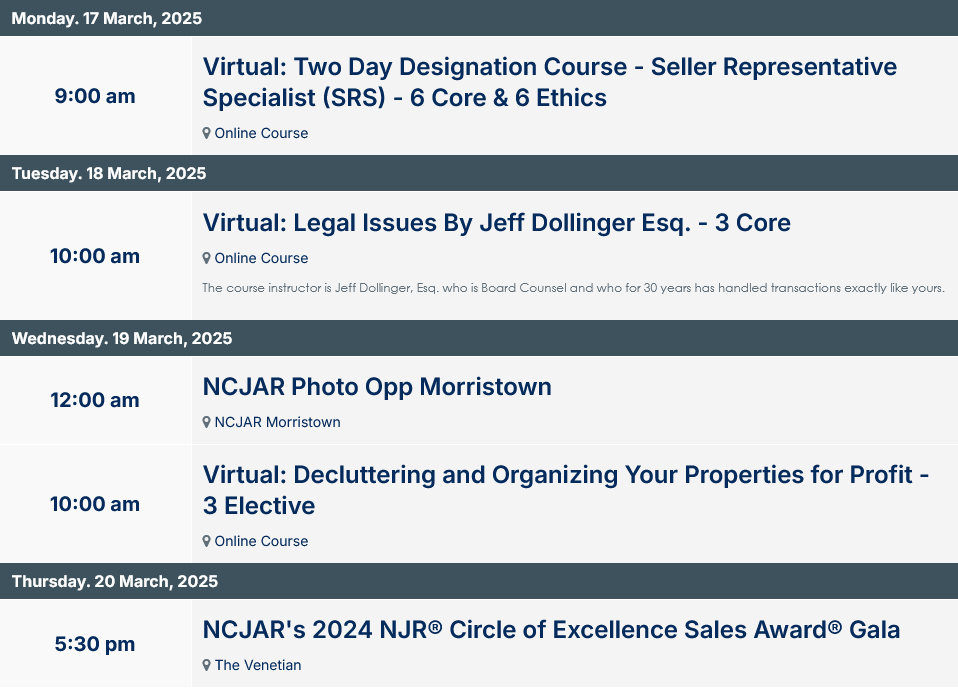958x688 pixels.
Task: Select Tuesday 18 March, 2025 date header
Action: pos(479,174)
